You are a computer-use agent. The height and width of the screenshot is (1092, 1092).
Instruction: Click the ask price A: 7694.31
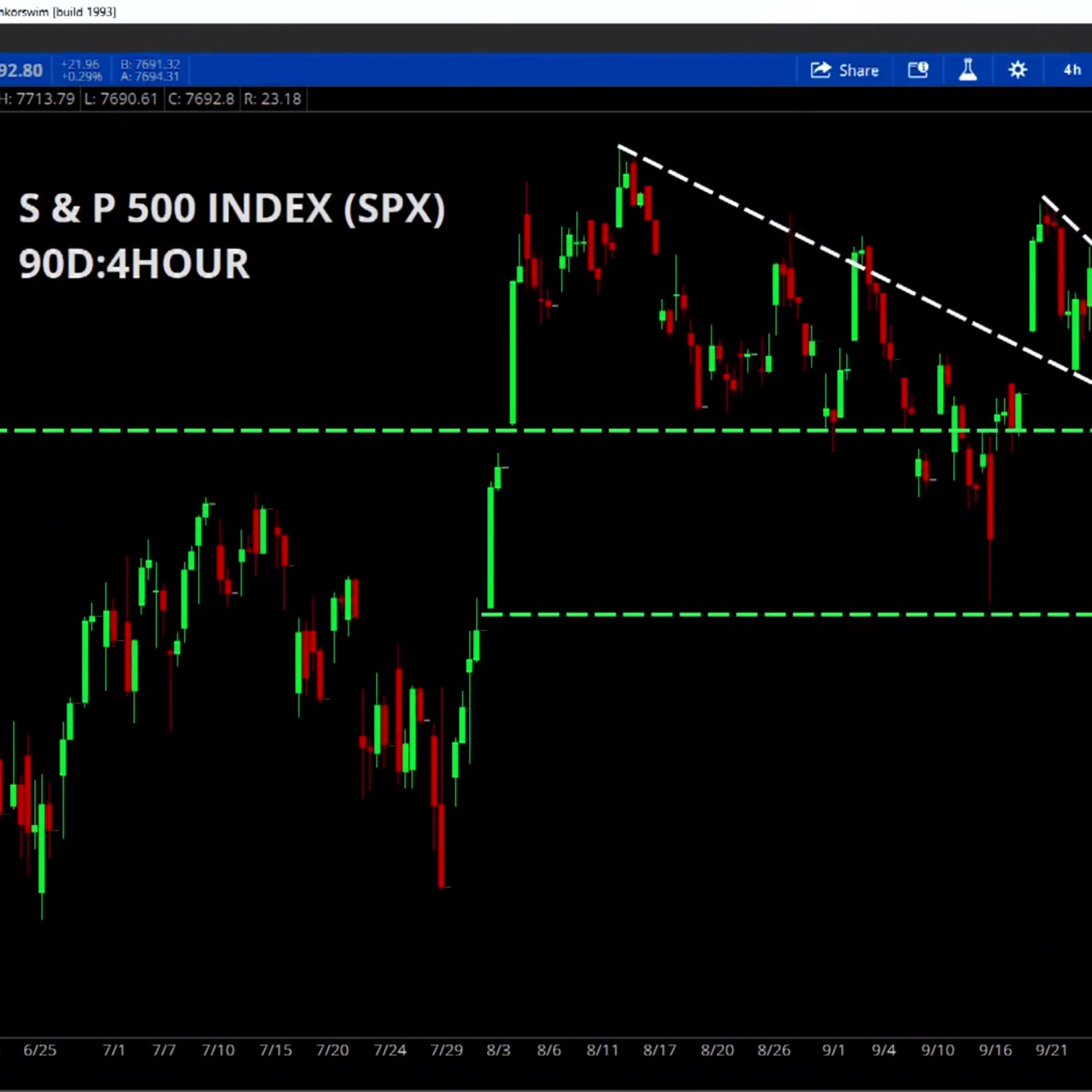pos(150,76)
